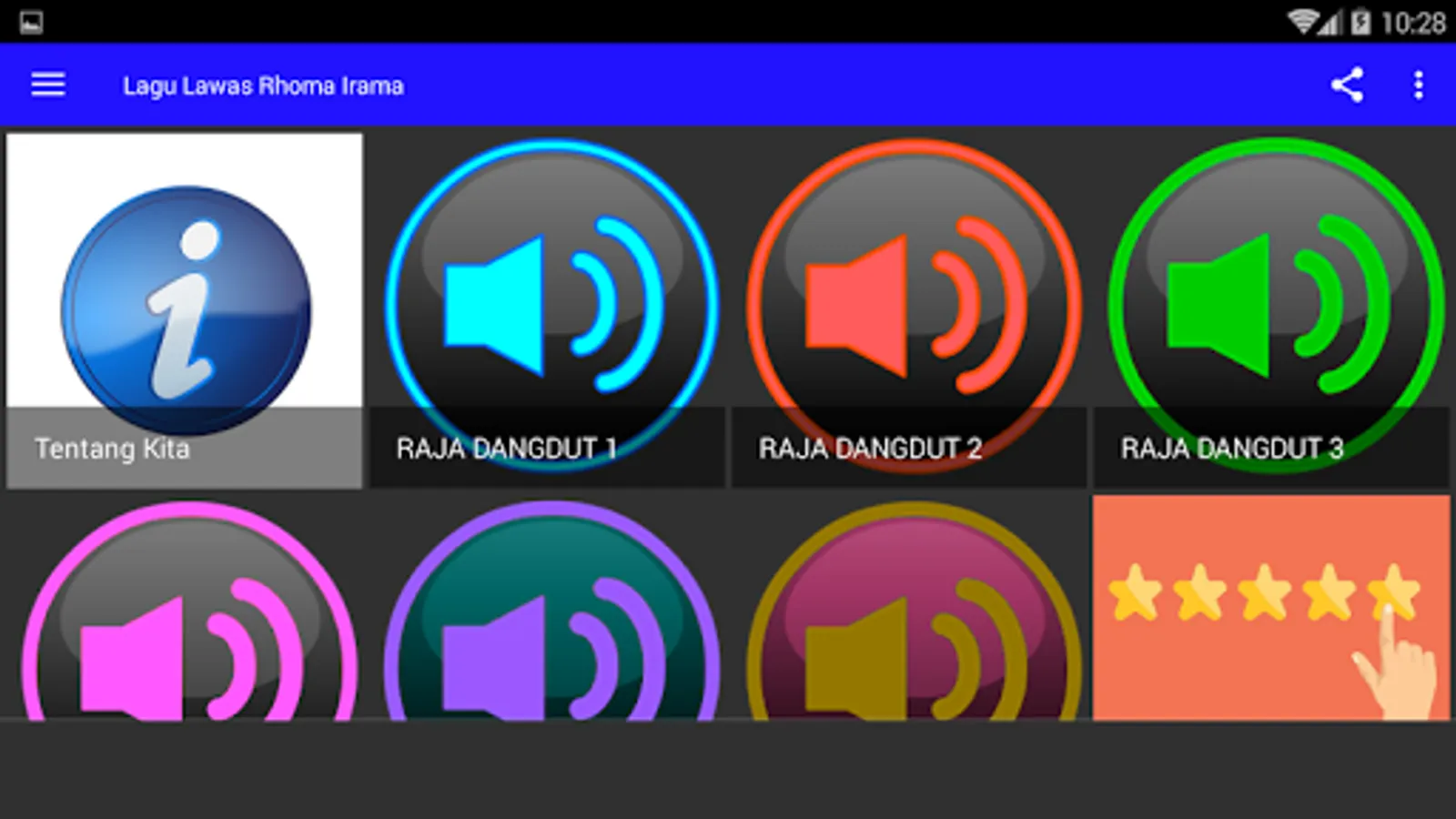Image resolution: width=1456 pixels, height=819 pixels.
Task: Click the RAJA DANGDUT 3 label
Action: [1232, 449]
